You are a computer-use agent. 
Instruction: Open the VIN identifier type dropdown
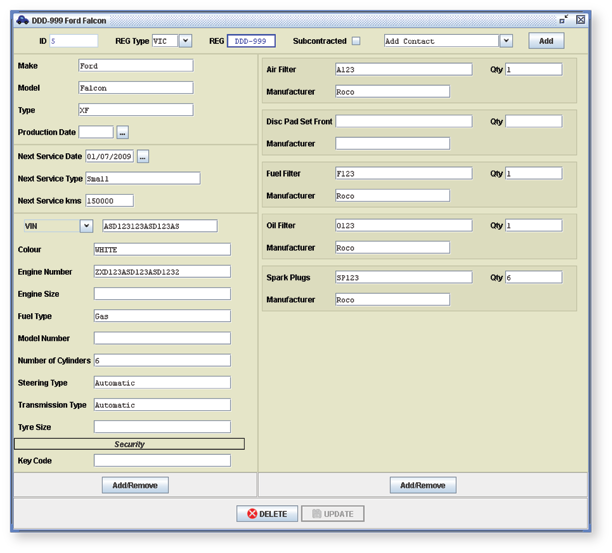[x=86, y=226]
